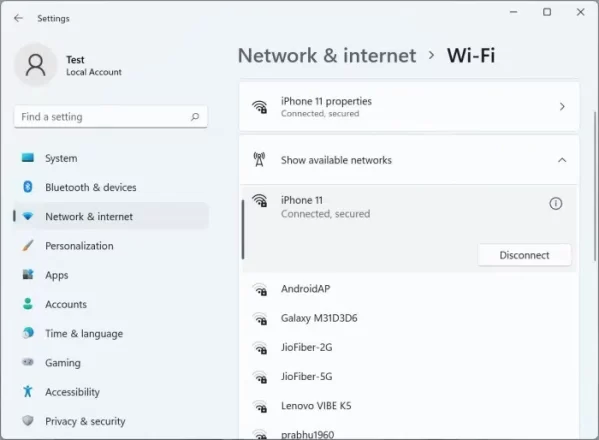The image size is (599, 440).
Task: Click the AndroidAP Wi-Fi signal icon
Action: pyautogui.click(x=260, y=290)
